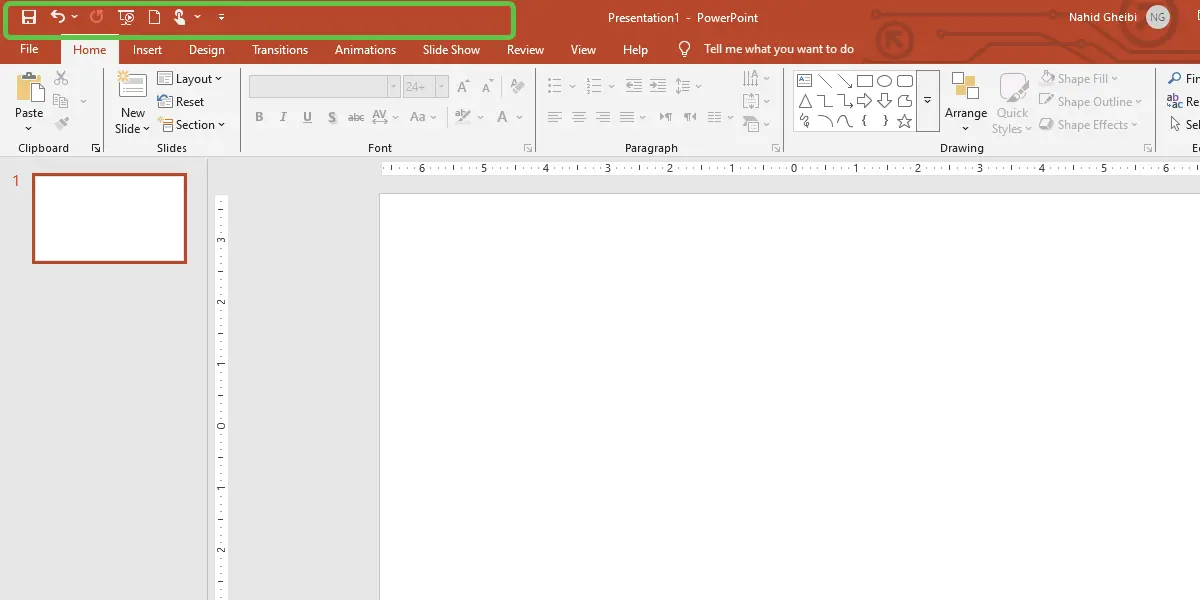
Task: Center the text
Action: [579, 117]
